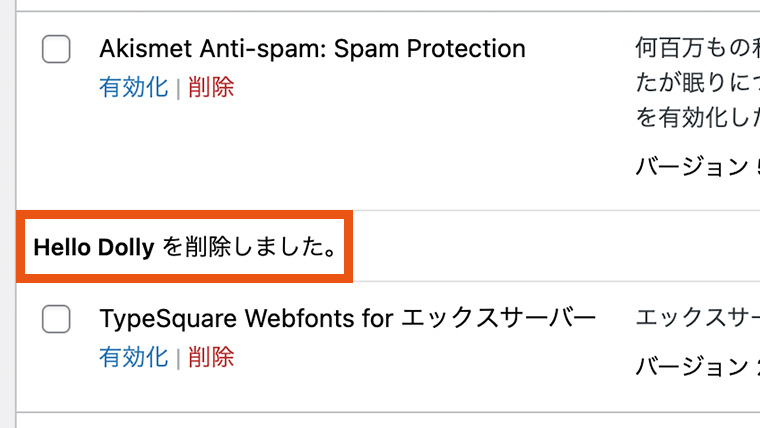
Task: Click Akismet description line starting 何百万もの
Action: (x=696, y=48)
